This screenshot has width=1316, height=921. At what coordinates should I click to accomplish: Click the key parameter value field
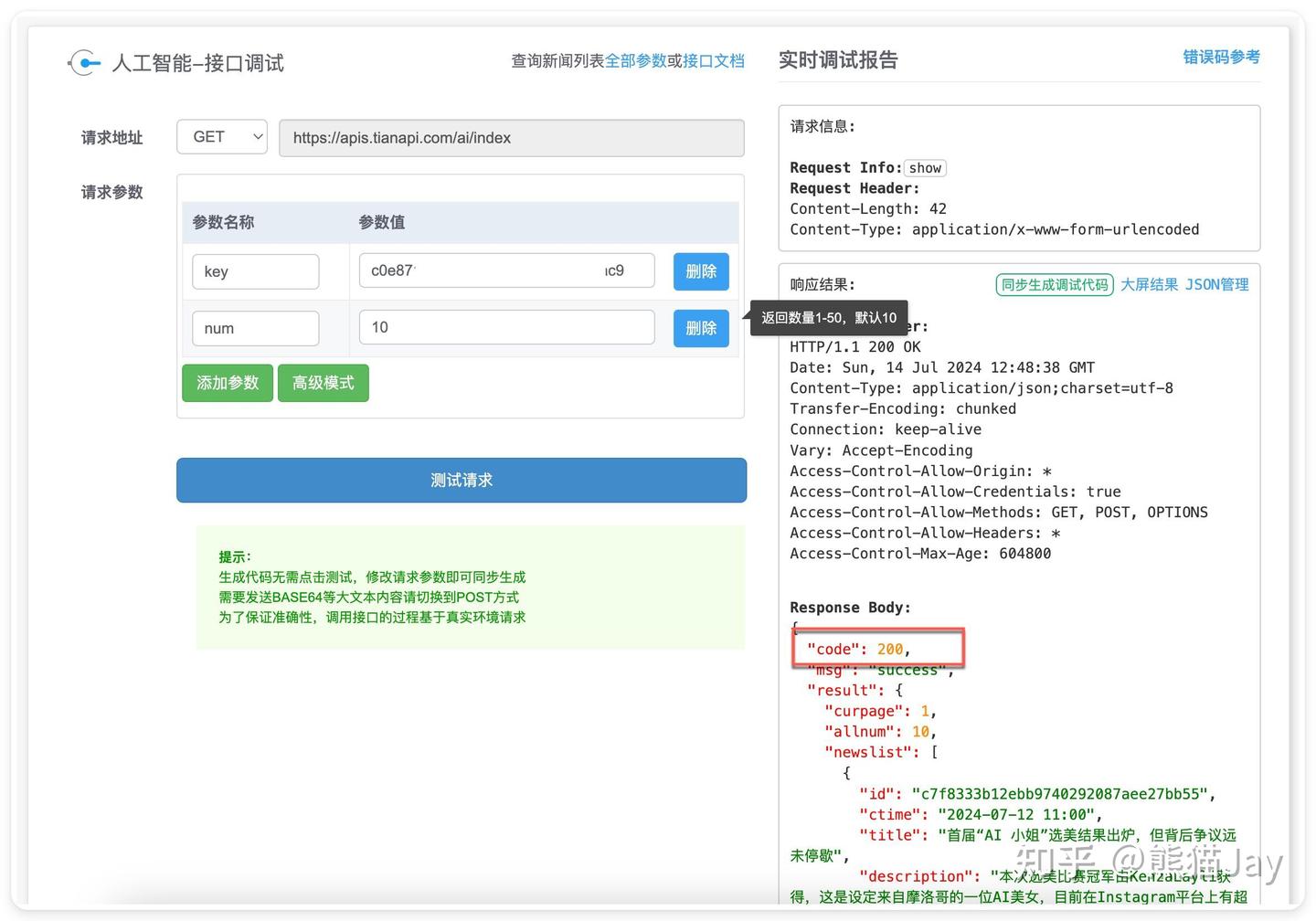click(x=507, y=270)
